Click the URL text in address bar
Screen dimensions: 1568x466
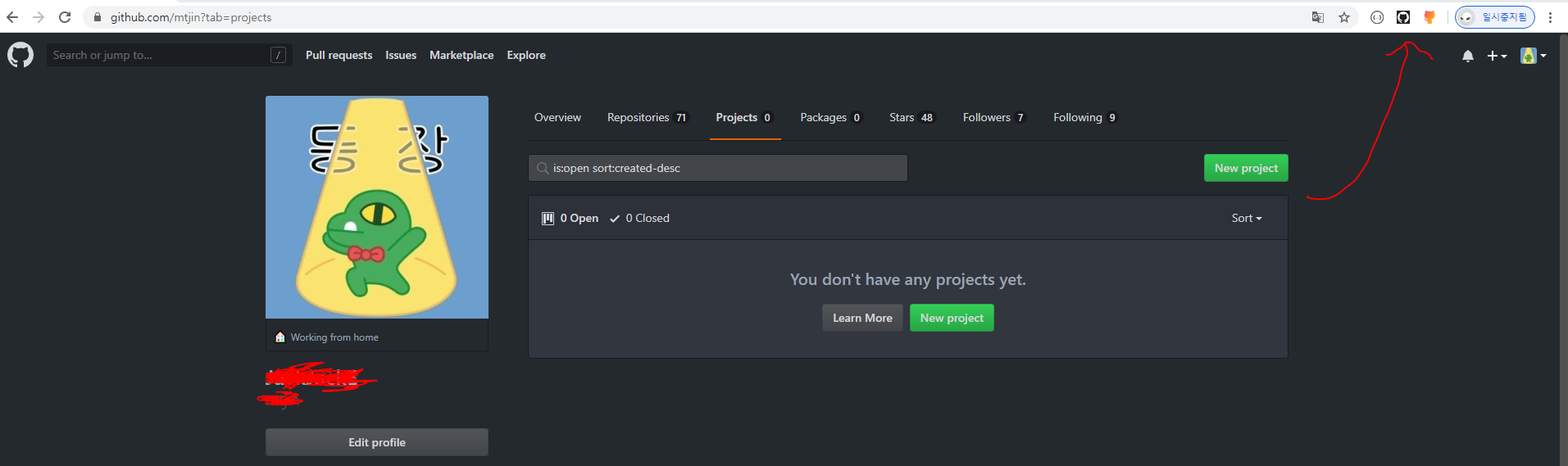[x=191, y=17]
